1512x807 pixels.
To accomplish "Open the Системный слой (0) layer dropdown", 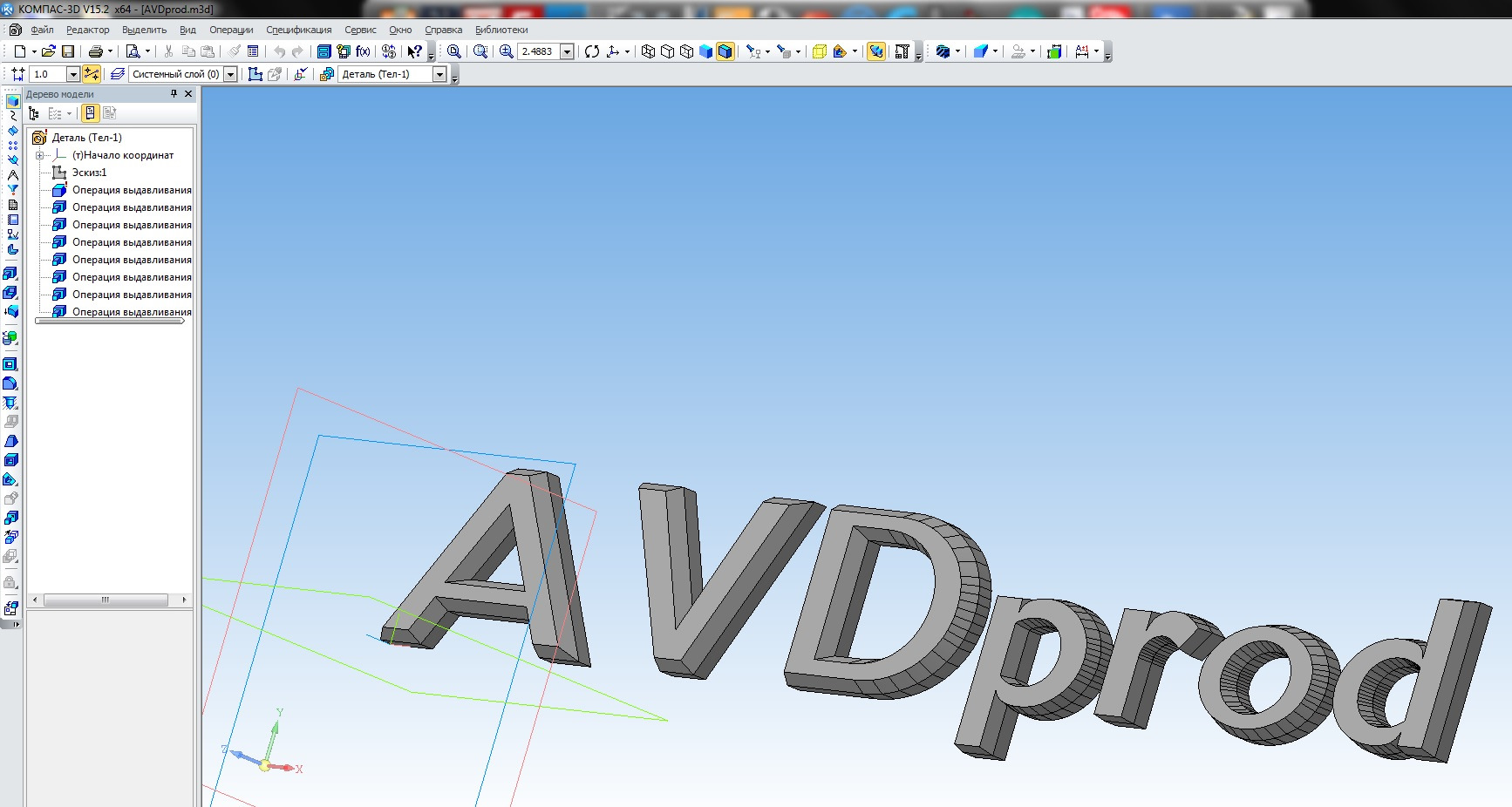I will tap(231, 74).
